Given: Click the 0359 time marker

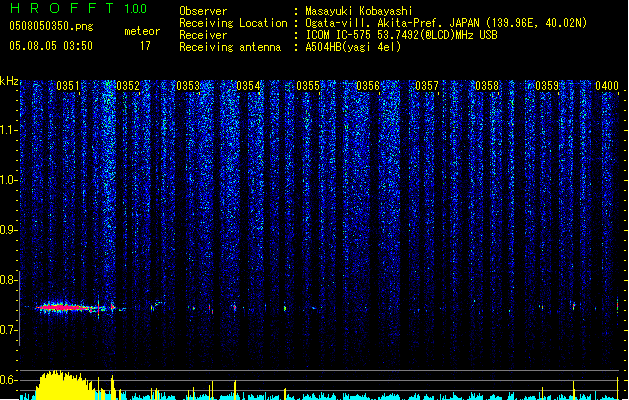Looking at the screenshot, I should [547, 86].
